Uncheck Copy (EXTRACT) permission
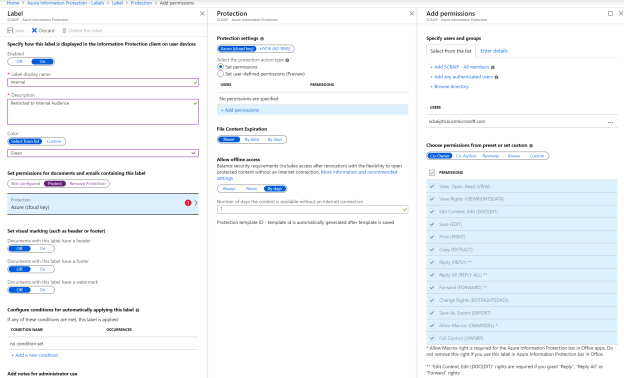This screenshot has width=624, height=378. 432,249
